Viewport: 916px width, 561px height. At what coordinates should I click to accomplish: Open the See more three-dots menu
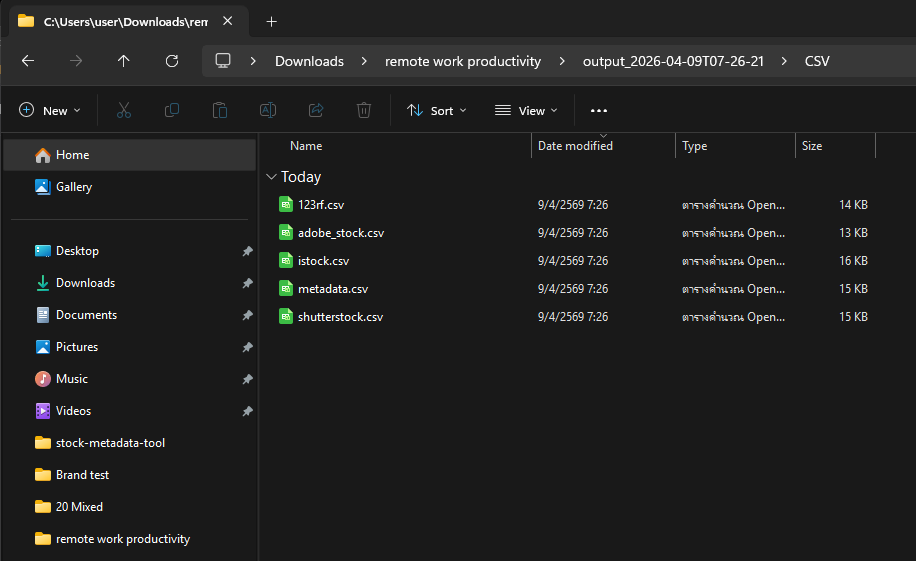[x=599, y=110]
